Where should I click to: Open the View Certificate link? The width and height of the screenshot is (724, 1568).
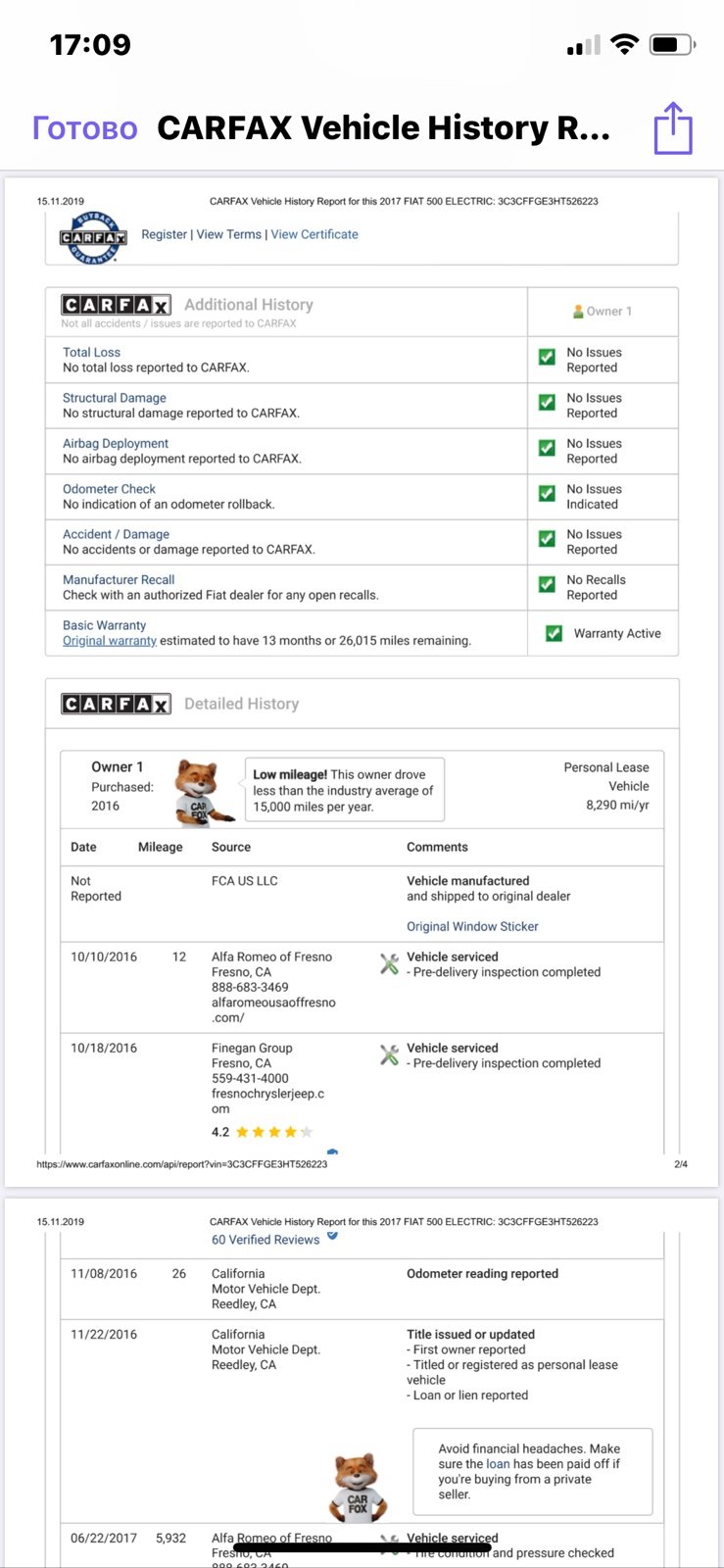point(314,234)
